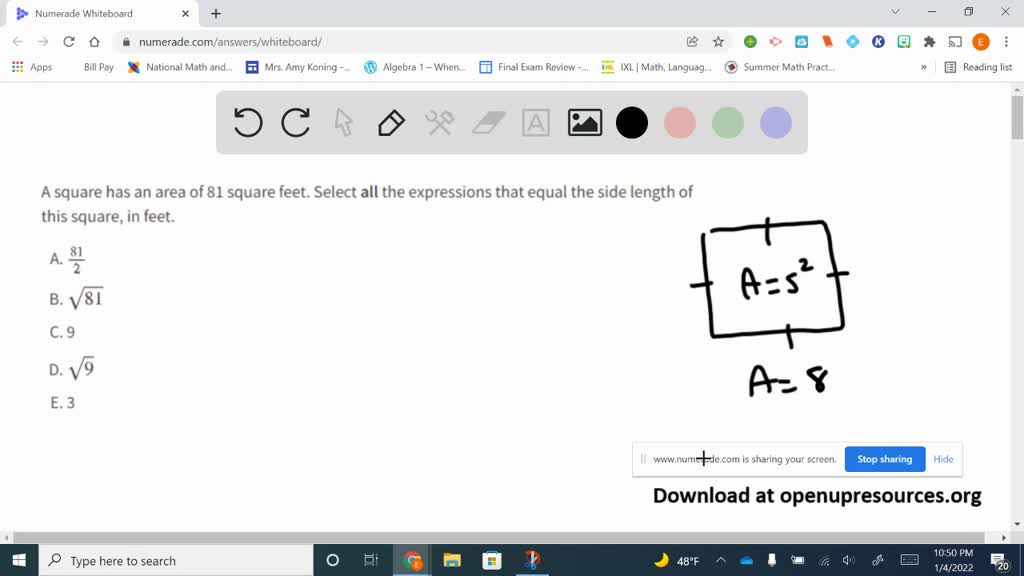Open the crossed tools settings icon
This screenshot has width=1024, height=576.
coord(440,123)
